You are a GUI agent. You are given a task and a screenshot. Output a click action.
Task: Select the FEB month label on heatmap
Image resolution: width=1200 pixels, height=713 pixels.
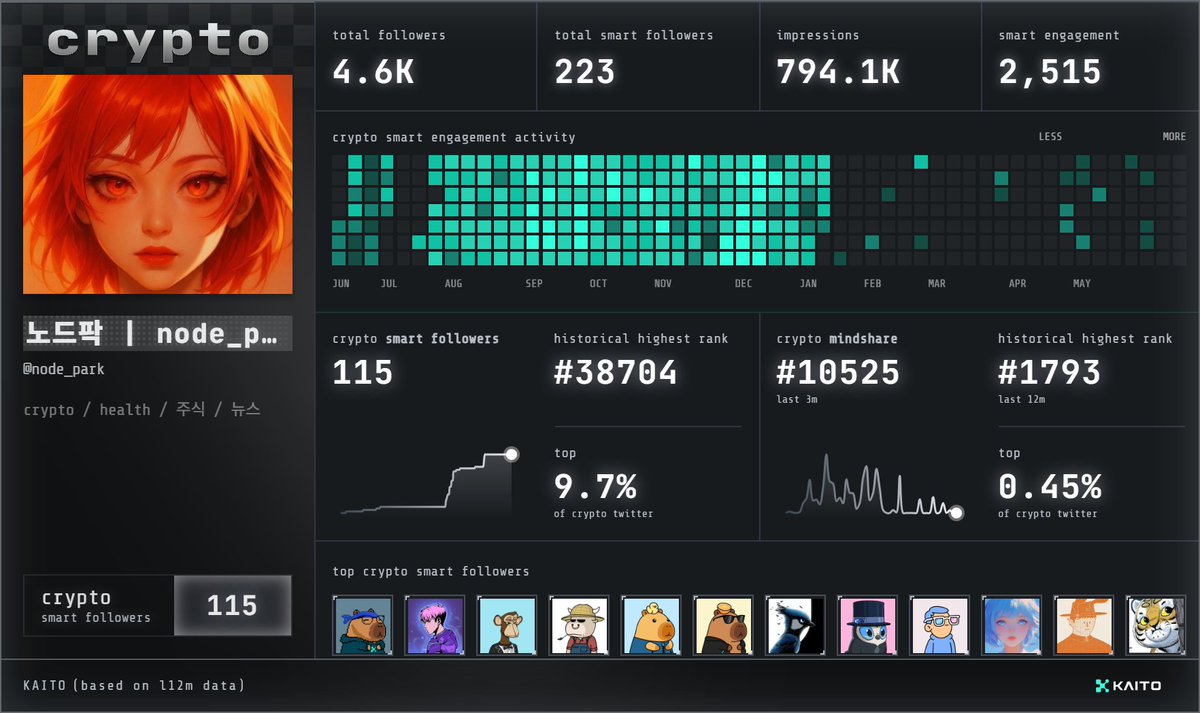tap(872, 284)
